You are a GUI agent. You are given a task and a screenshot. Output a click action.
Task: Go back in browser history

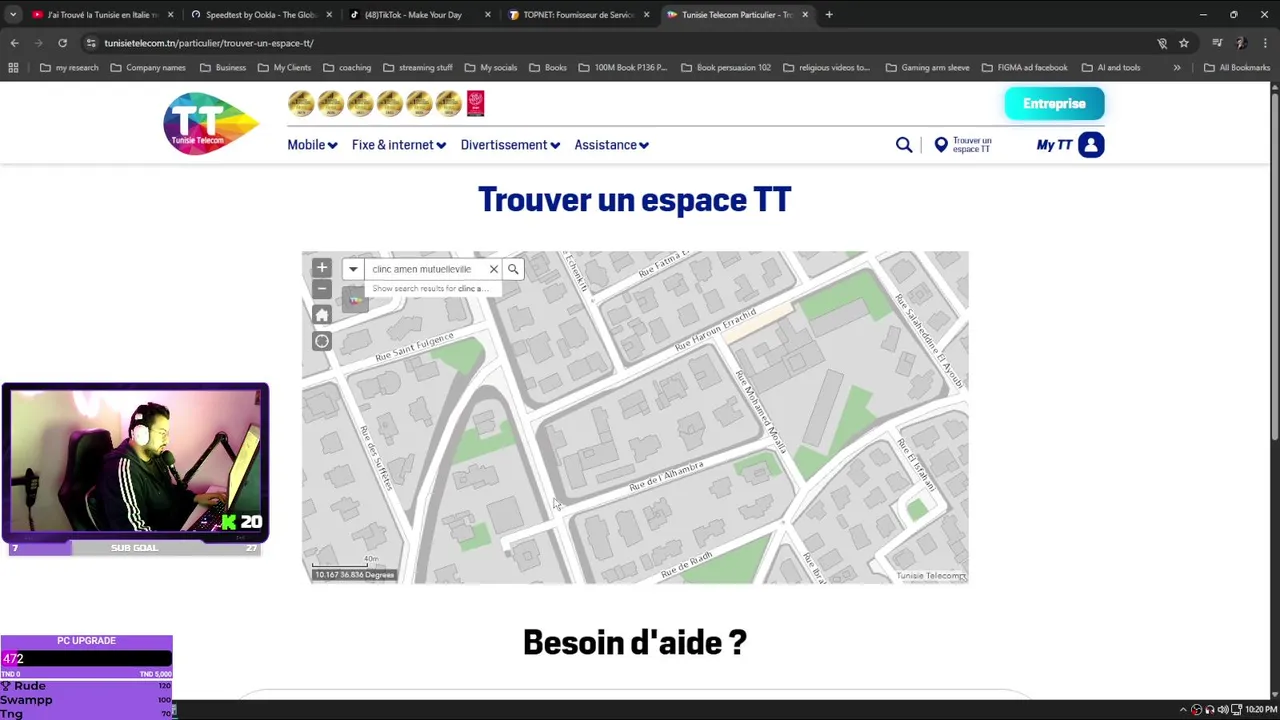click(x=14, y=43)
